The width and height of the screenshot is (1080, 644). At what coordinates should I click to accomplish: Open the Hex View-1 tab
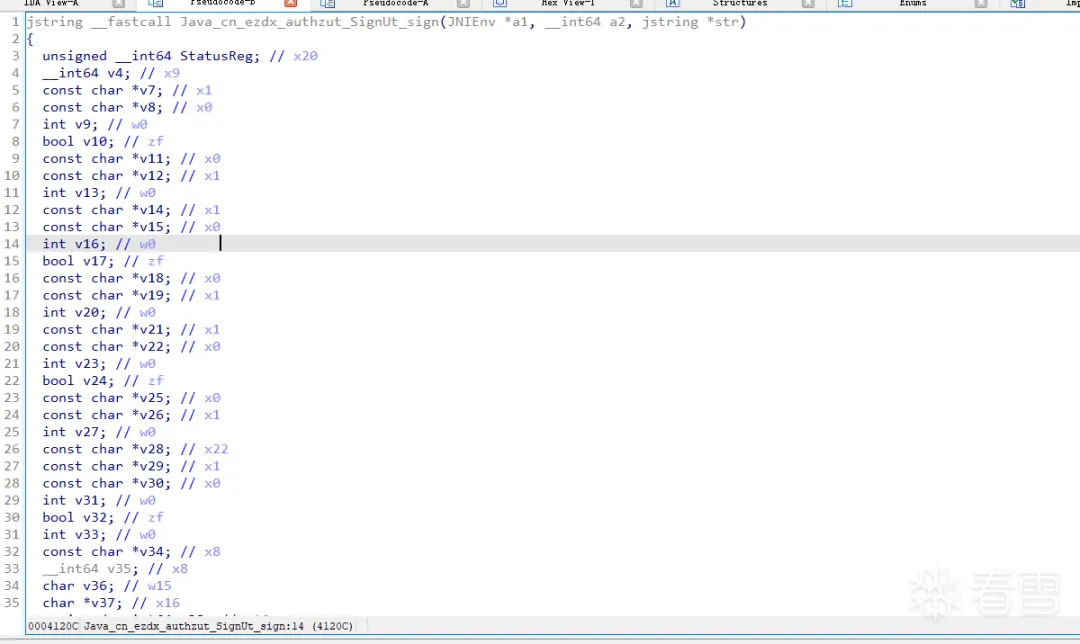(x=568, y=3)
